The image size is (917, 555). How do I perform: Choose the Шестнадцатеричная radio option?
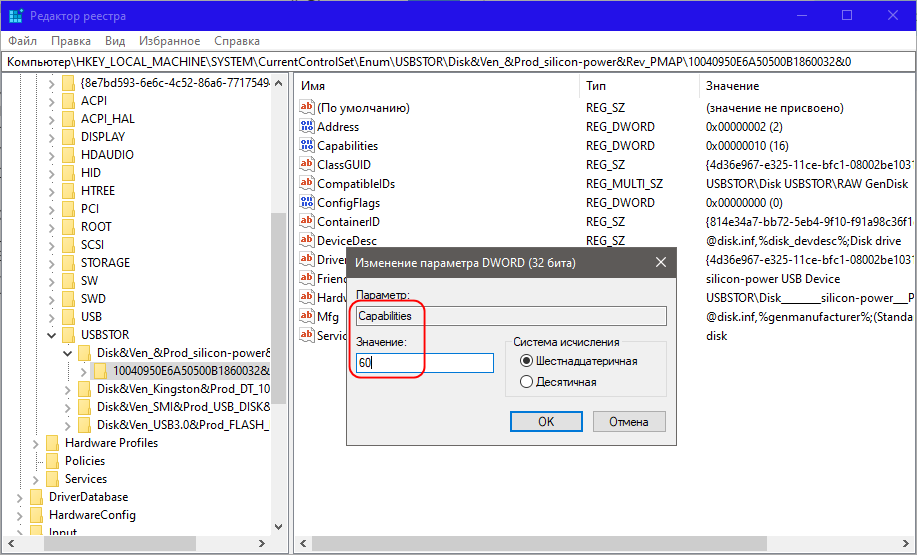[527, 361]
